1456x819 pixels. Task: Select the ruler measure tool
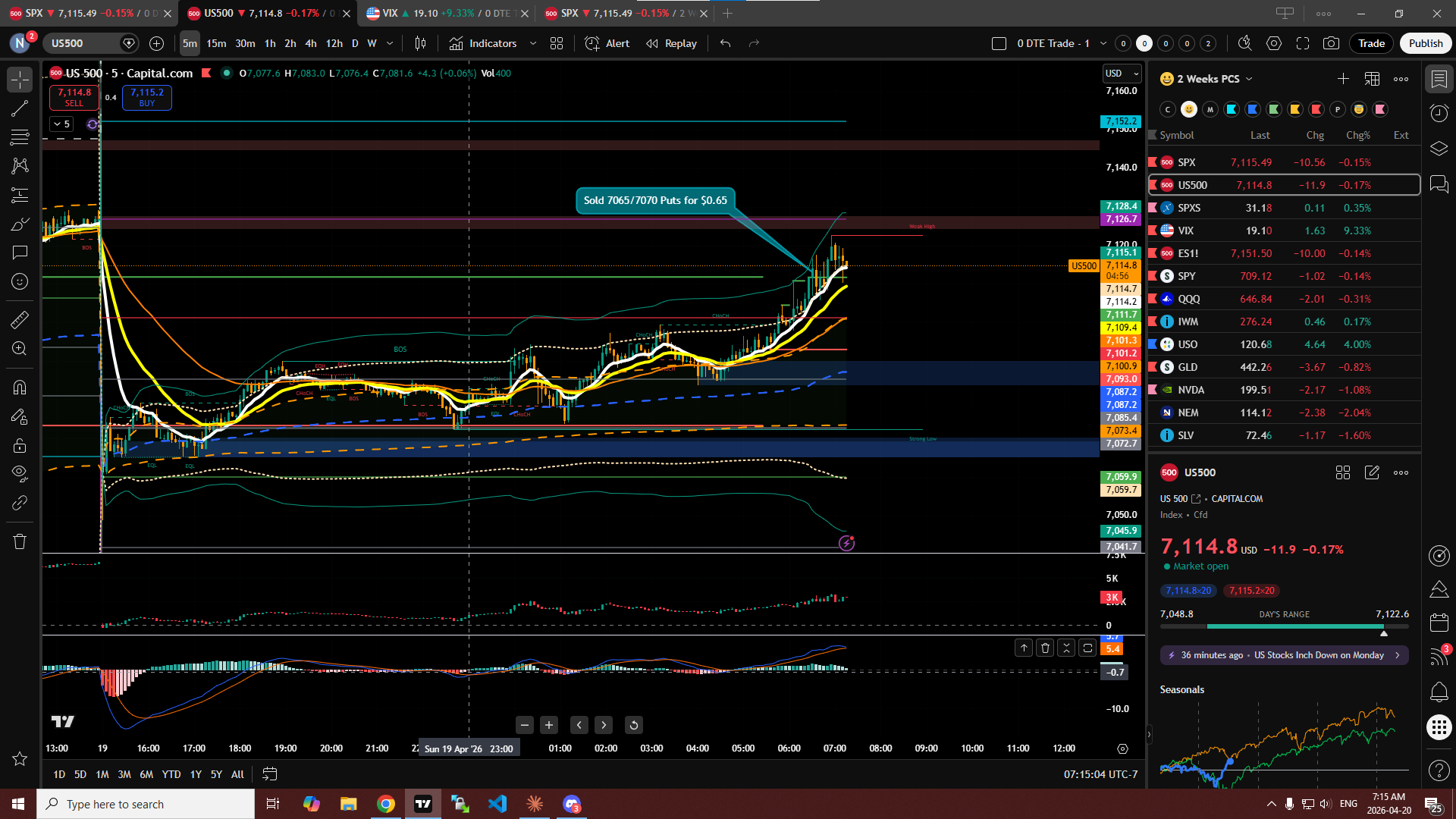coord(20,320)
